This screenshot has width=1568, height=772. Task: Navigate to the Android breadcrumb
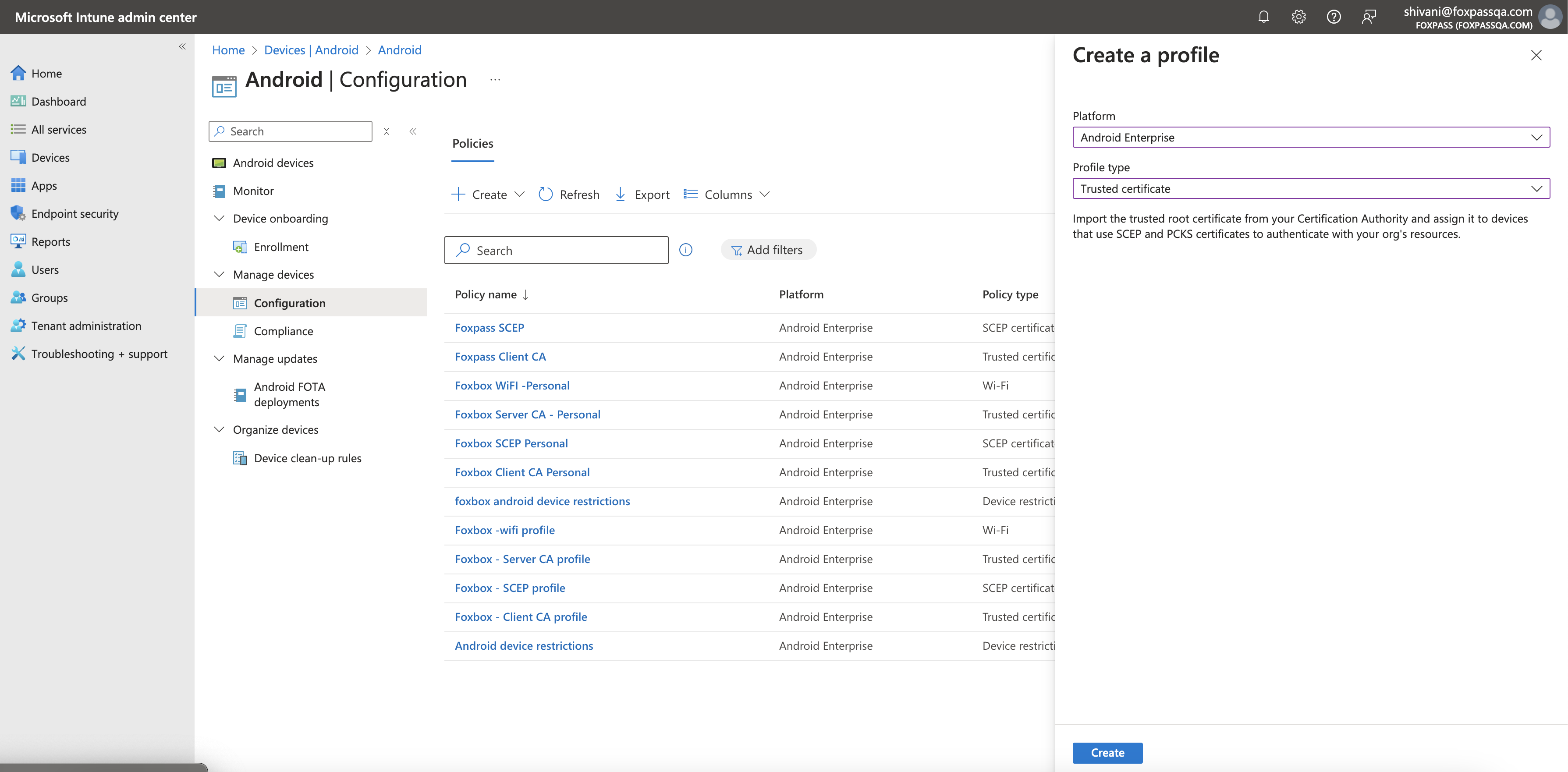click(399, 50)
